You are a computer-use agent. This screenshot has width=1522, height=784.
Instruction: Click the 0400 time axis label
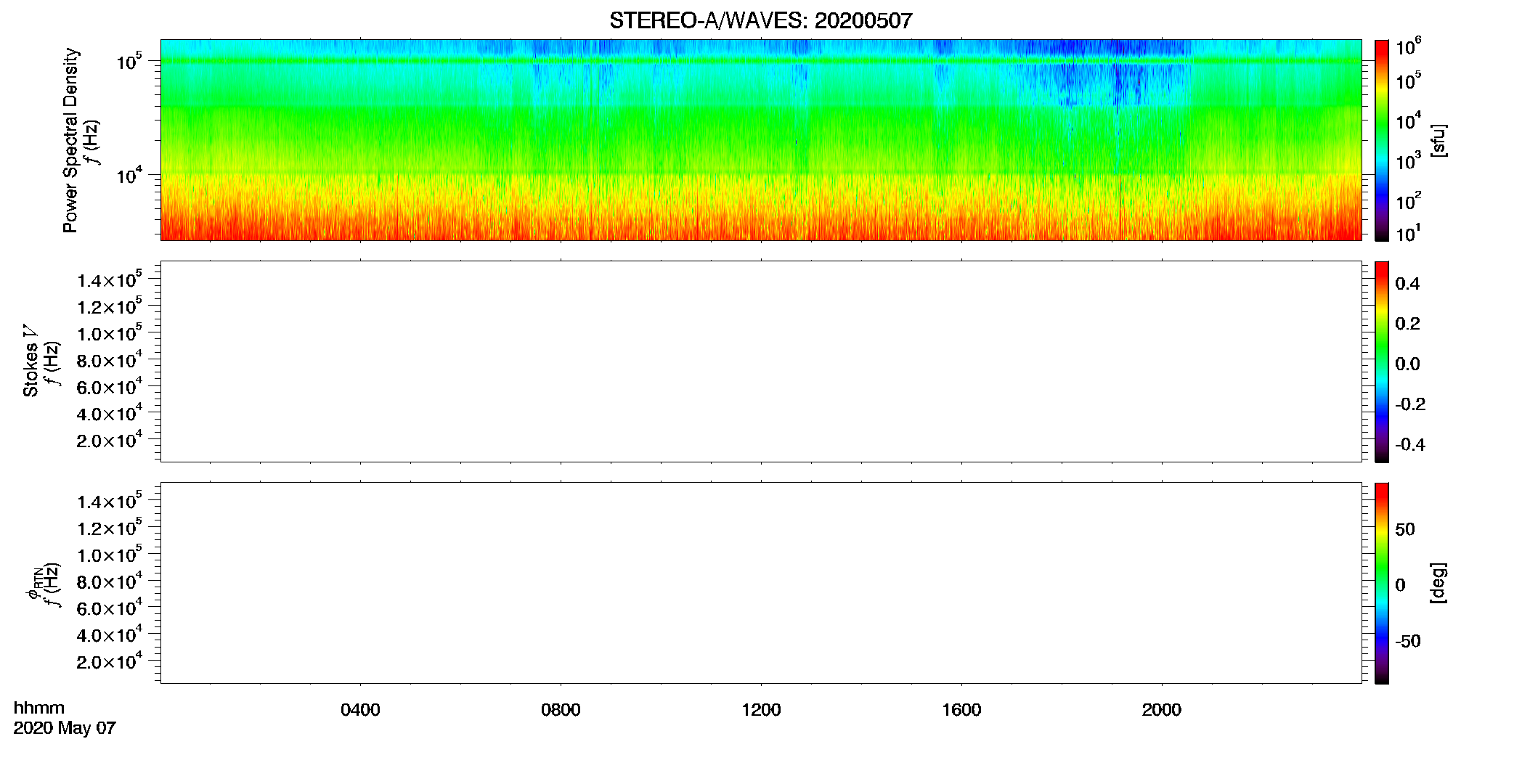click(360, 710)
